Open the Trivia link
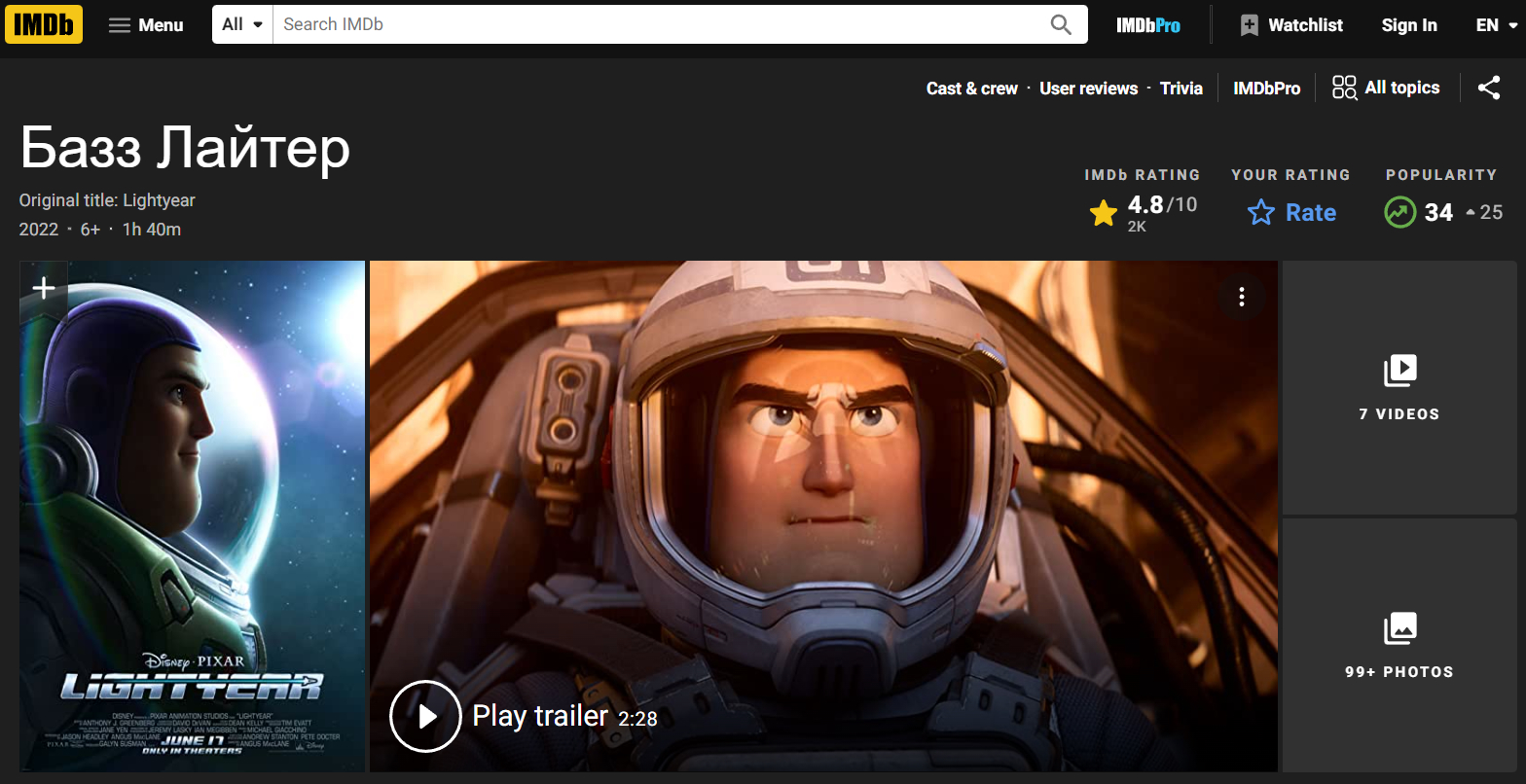 point(1181,89)
